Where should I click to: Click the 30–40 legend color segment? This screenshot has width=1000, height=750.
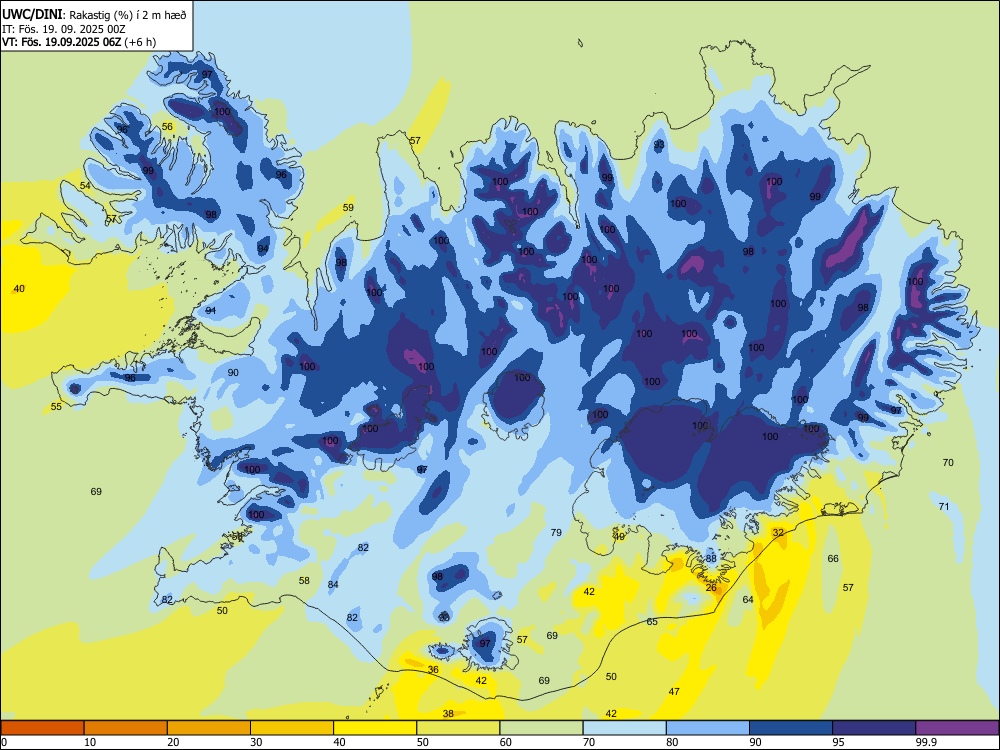click(x=292, y=728)
